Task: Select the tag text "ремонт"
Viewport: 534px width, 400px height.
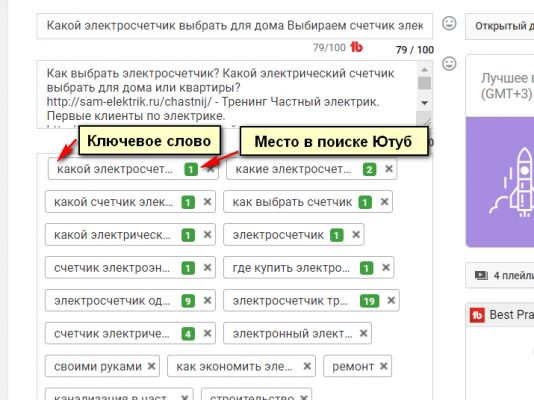Action: point(353,366)
